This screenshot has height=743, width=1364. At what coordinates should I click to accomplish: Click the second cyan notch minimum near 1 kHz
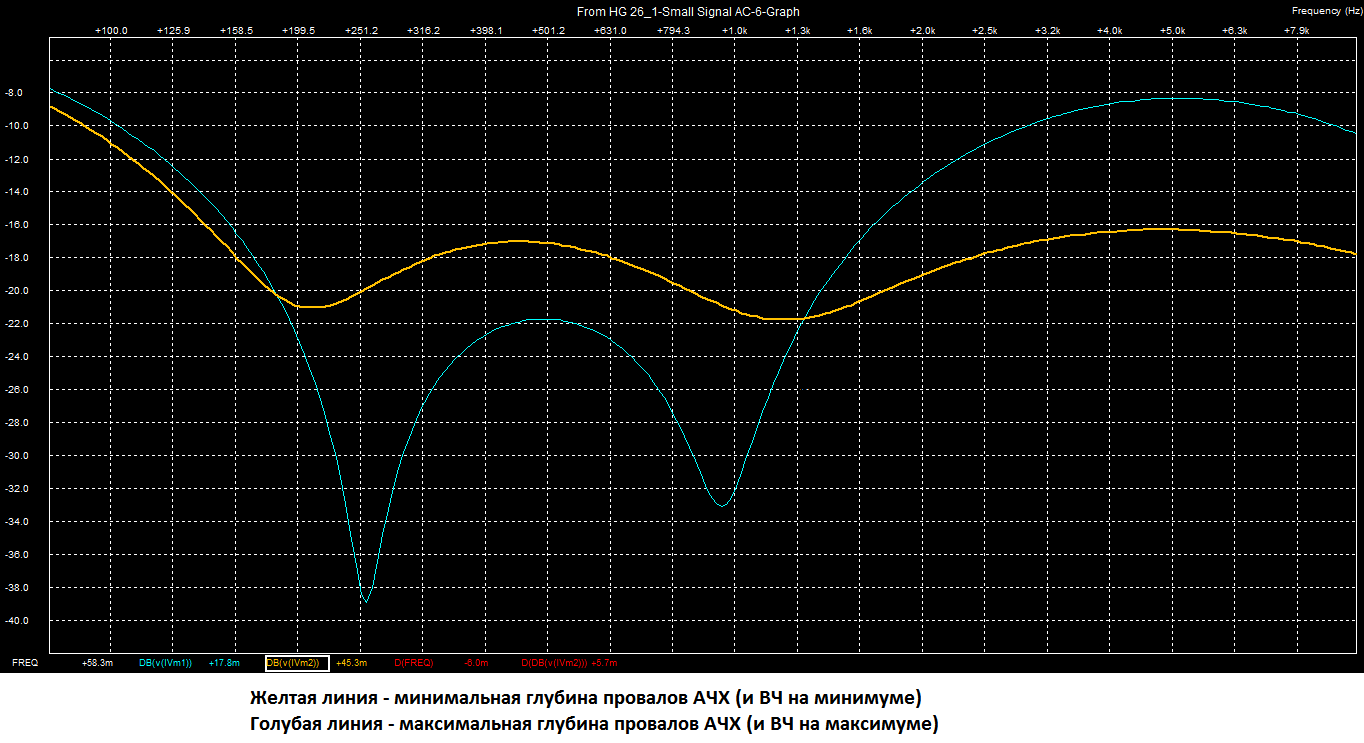pyautogui.click(x=722, y=505)
